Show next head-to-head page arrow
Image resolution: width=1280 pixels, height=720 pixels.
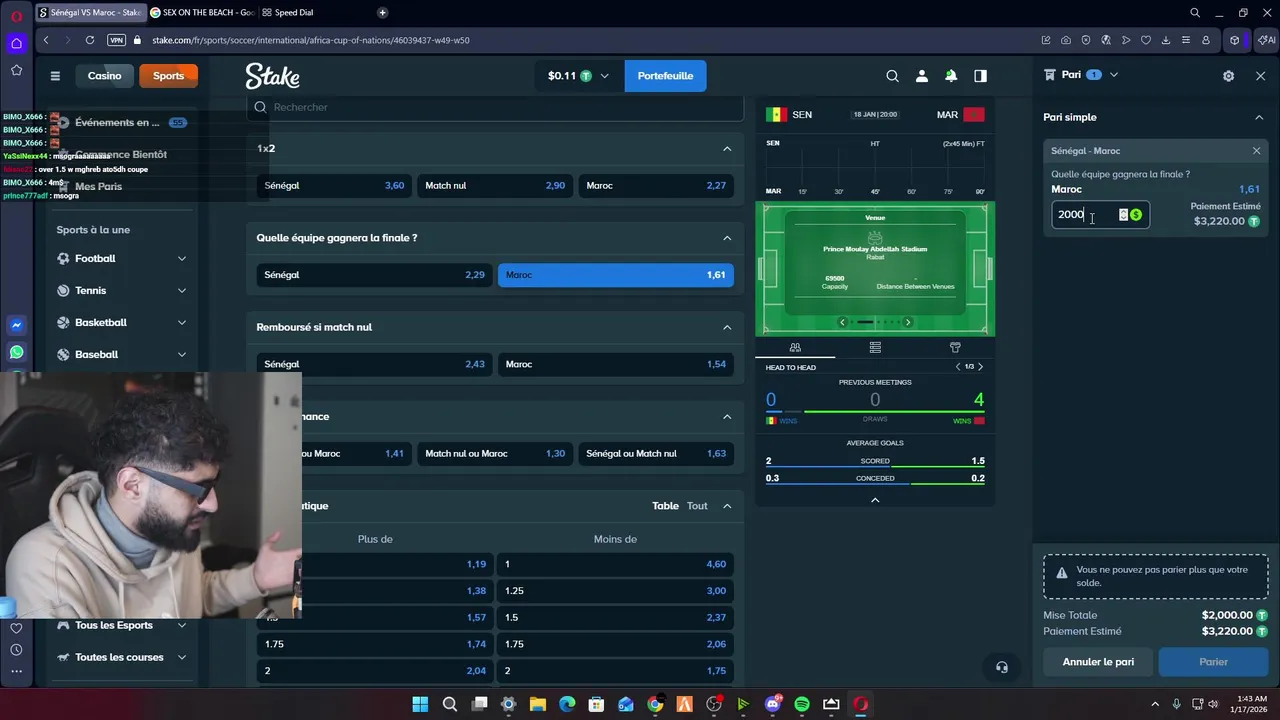(980, 367)
